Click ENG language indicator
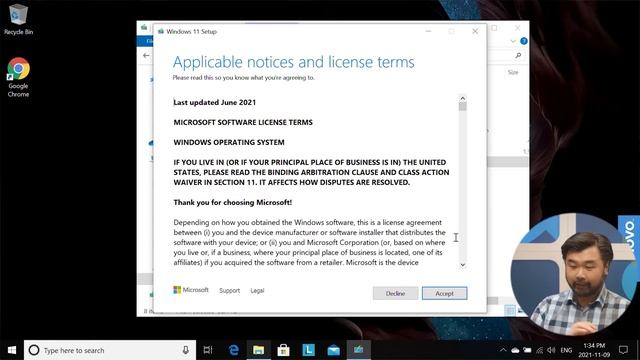This screenshot has height=360, width=640. pyautogui.click(x=566, y=350)
